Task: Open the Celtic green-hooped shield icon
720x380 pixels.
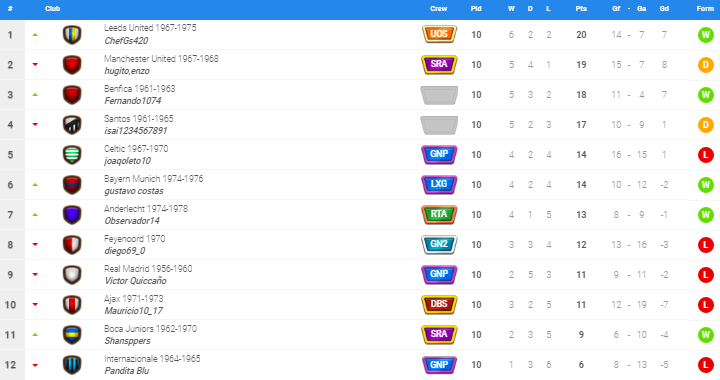Action: coord(72,155)
